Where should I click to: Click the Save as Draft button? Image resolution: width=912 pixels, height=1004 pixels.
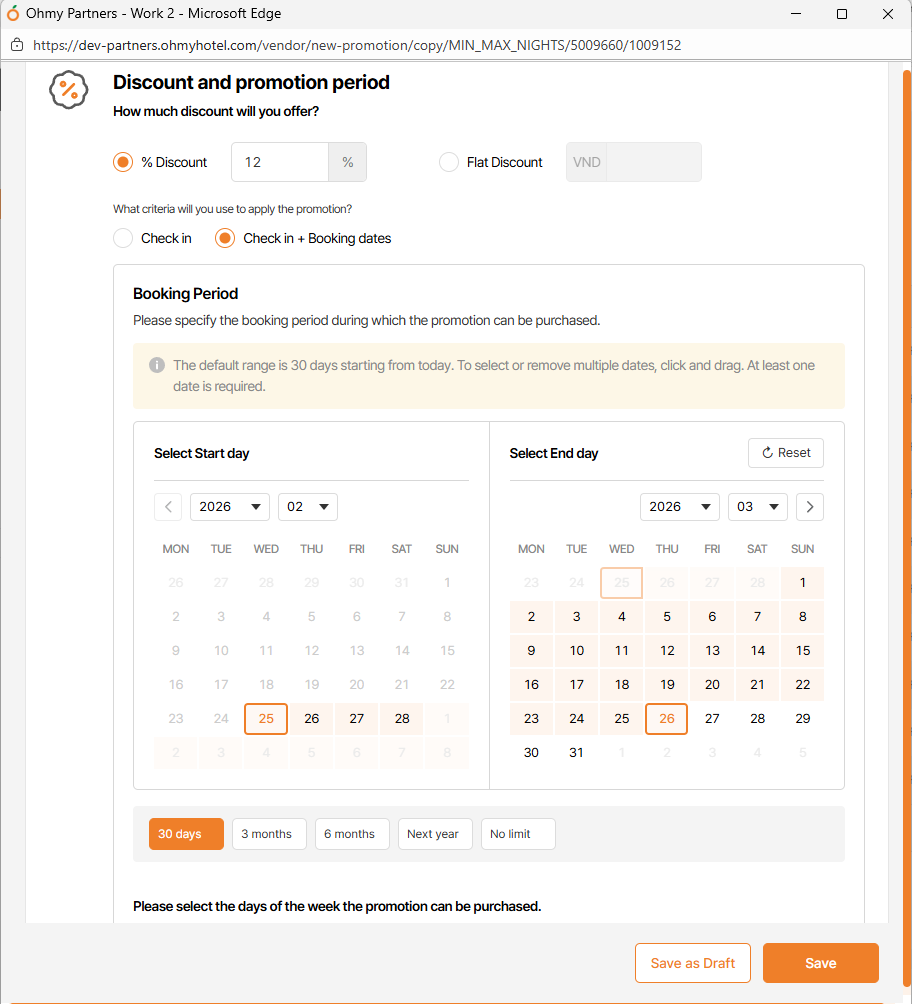(x=693, y=963)
